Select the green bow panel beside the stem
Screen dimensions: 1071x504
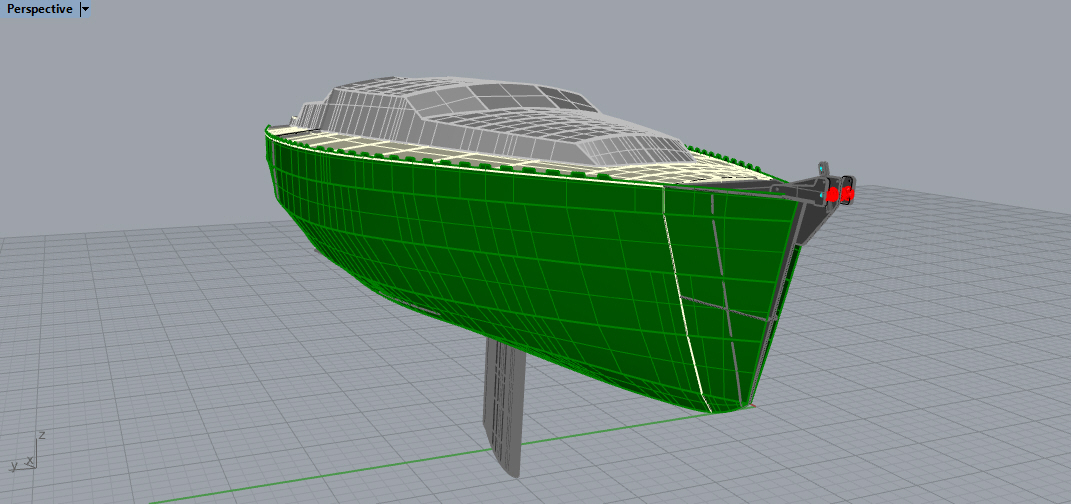[730, 260]
